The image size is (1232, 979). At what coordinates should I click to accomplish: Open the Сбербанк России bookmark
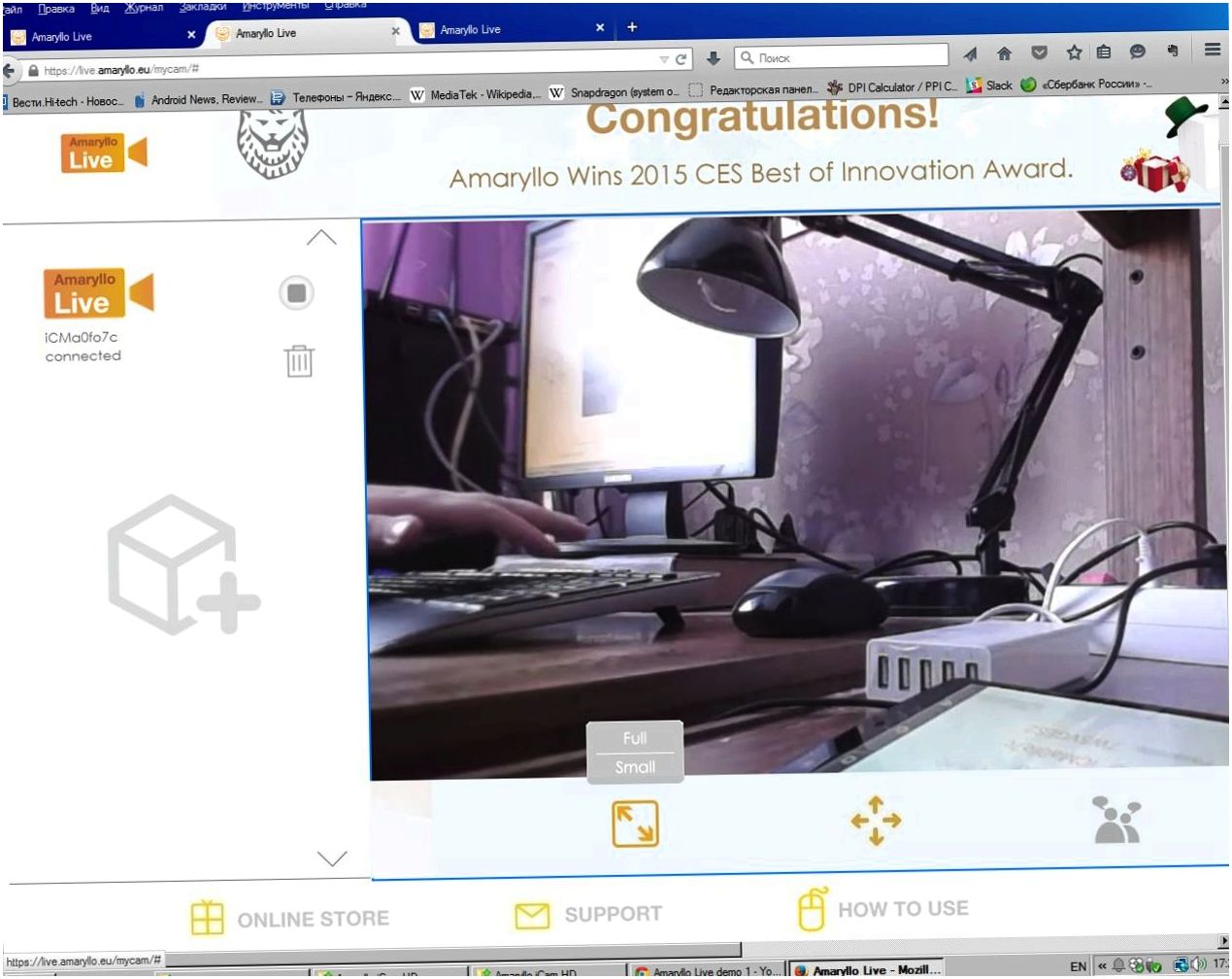[x=1086, y=84]
